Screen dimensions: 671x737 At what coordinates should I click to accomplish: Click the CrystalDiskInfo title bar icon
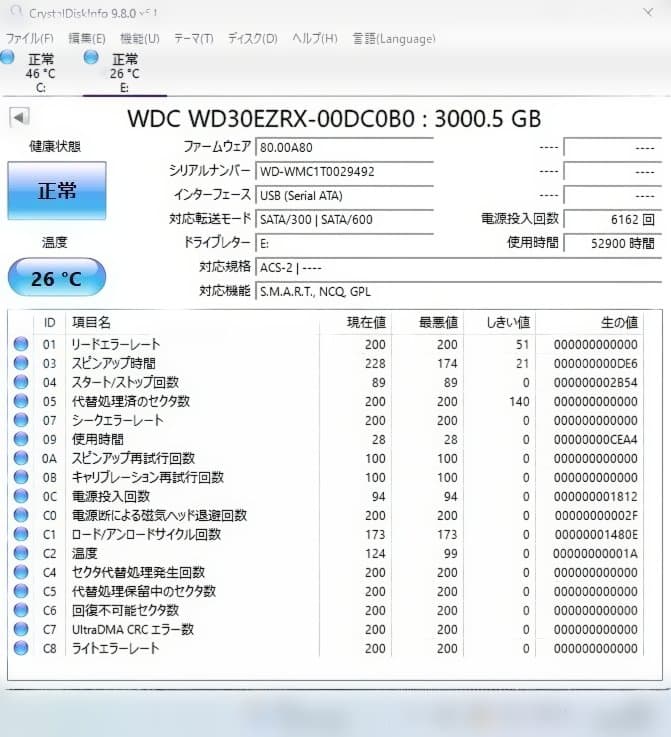pyautogui.click(x=16, y=11)
